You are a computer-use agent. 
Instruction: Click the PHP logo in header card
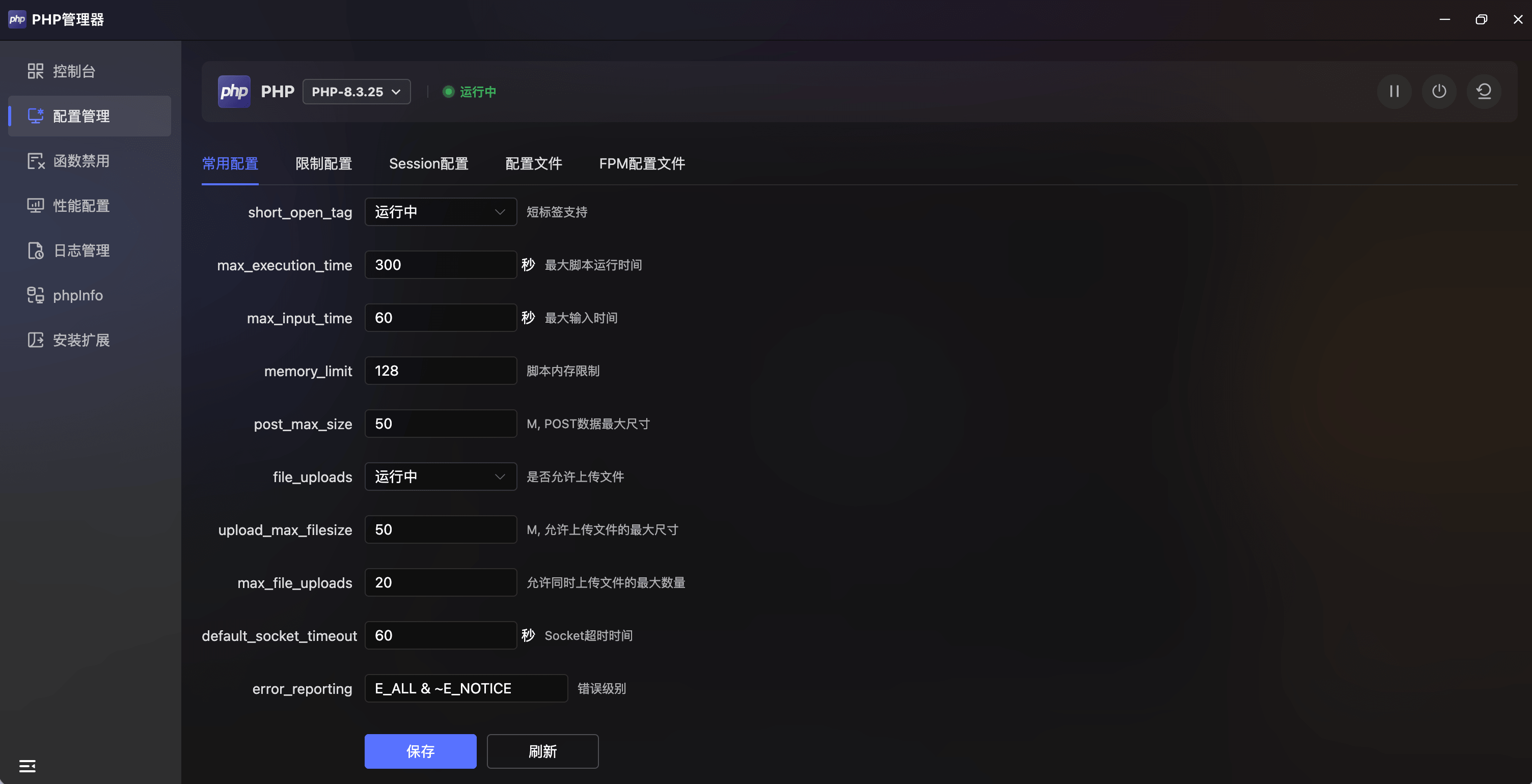tap(234, 92)
